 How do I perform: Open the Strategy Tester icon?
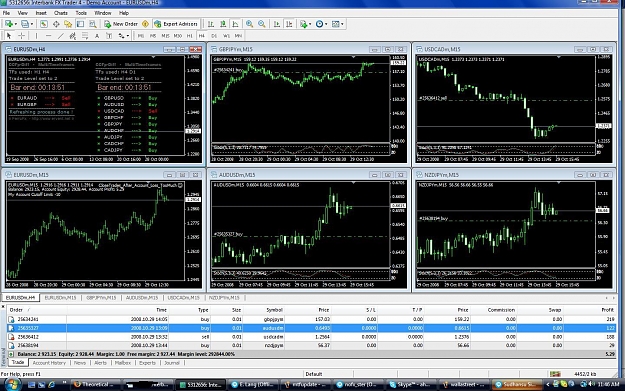click(92, 24)
